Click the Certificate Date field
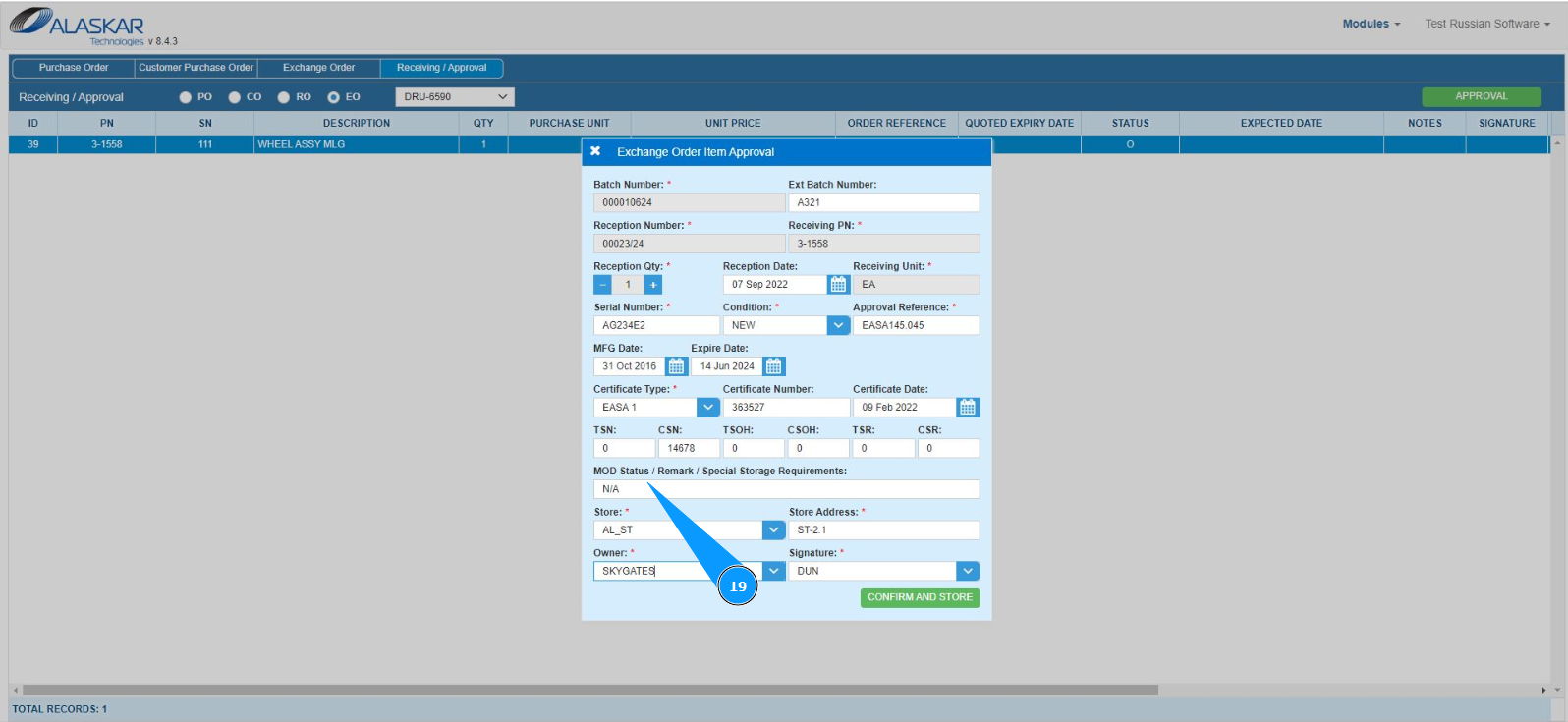 click(x=905, y=408)
